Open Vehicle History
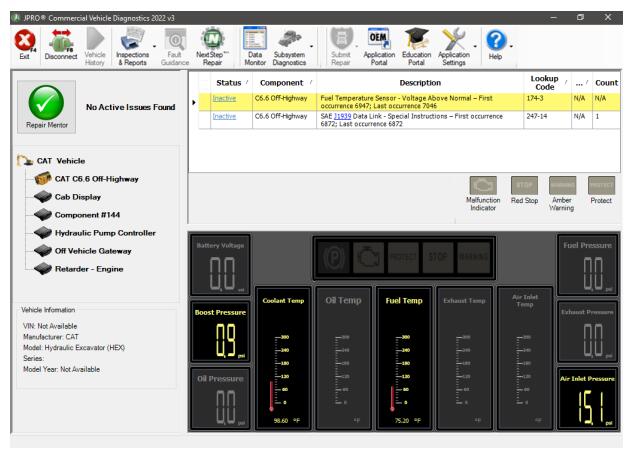The width and height of the screenshot is (625, 452). [x=95, y=47]
